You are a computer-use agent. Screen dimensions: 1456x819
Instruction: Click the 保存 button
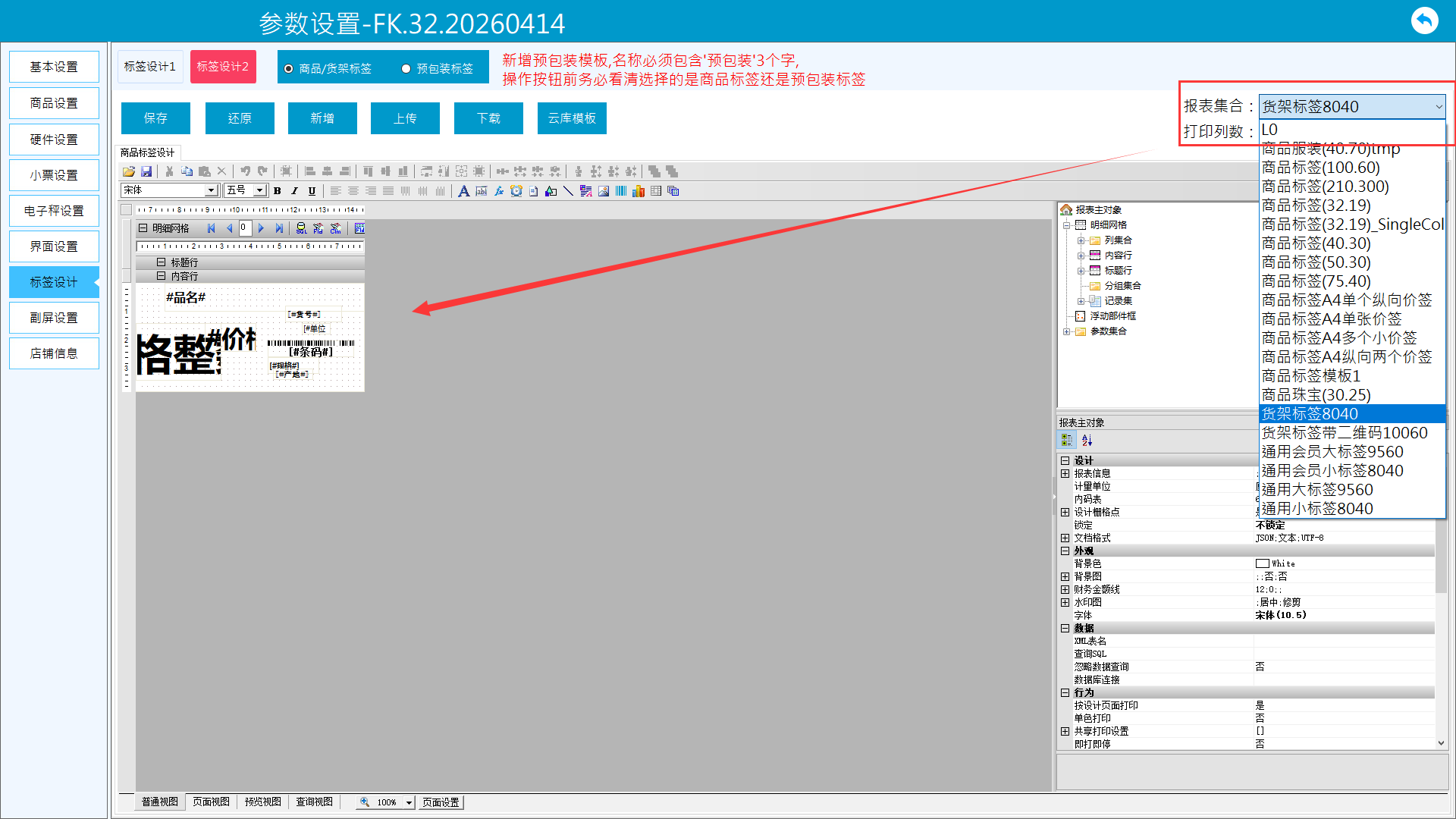coord(155,118)
